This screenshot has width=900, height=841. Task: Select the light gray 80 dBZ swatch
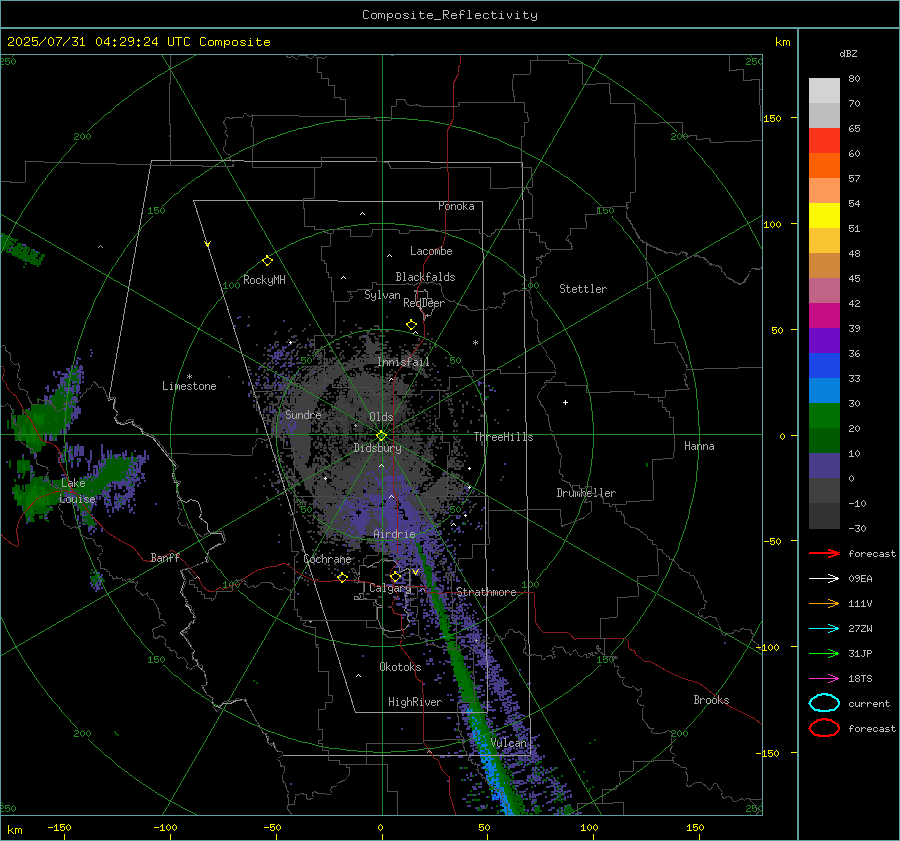pyautogui.click(x=824, y=90)
